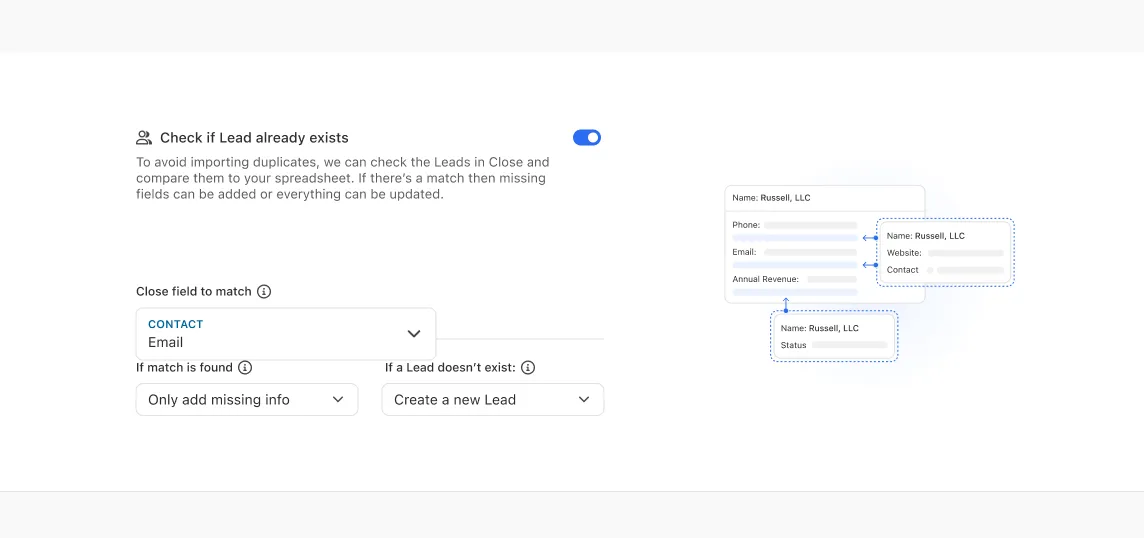The image size is (1144, 538).
Task: Click the Annual Revenue label in illustration
Action: tap(765, 280)
